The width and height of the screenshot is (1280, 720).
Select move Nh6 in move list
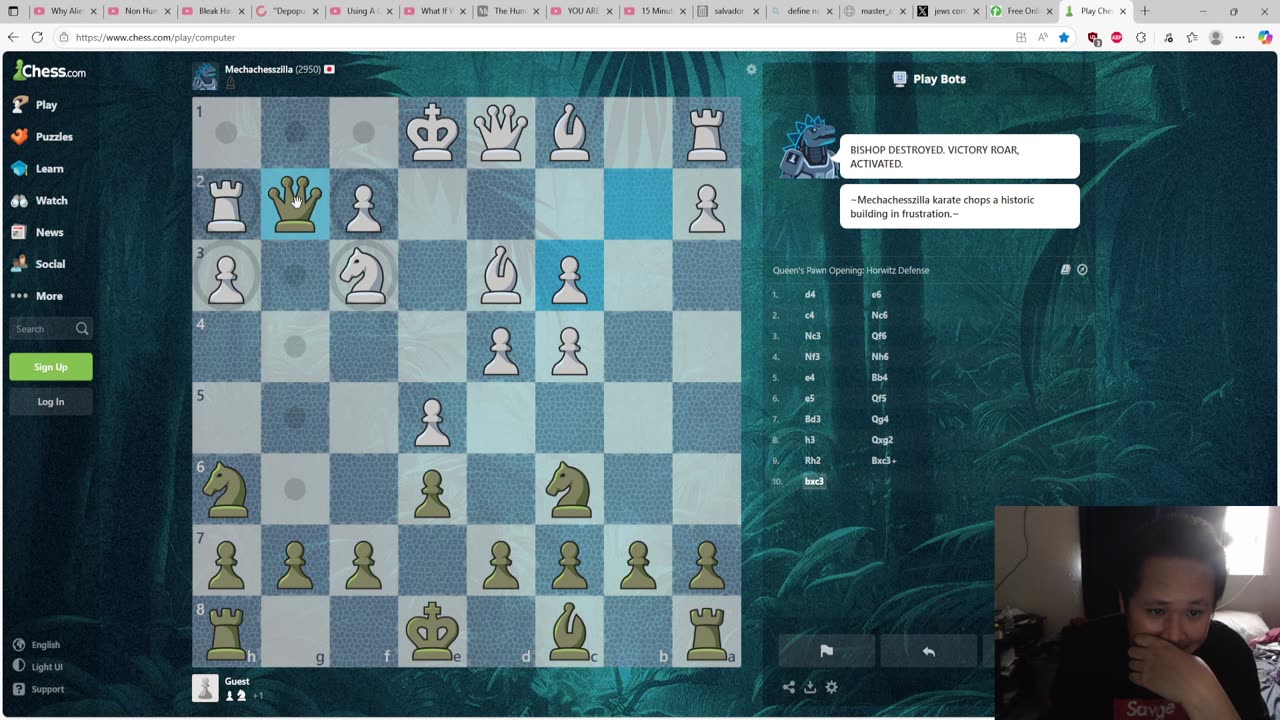880,357
